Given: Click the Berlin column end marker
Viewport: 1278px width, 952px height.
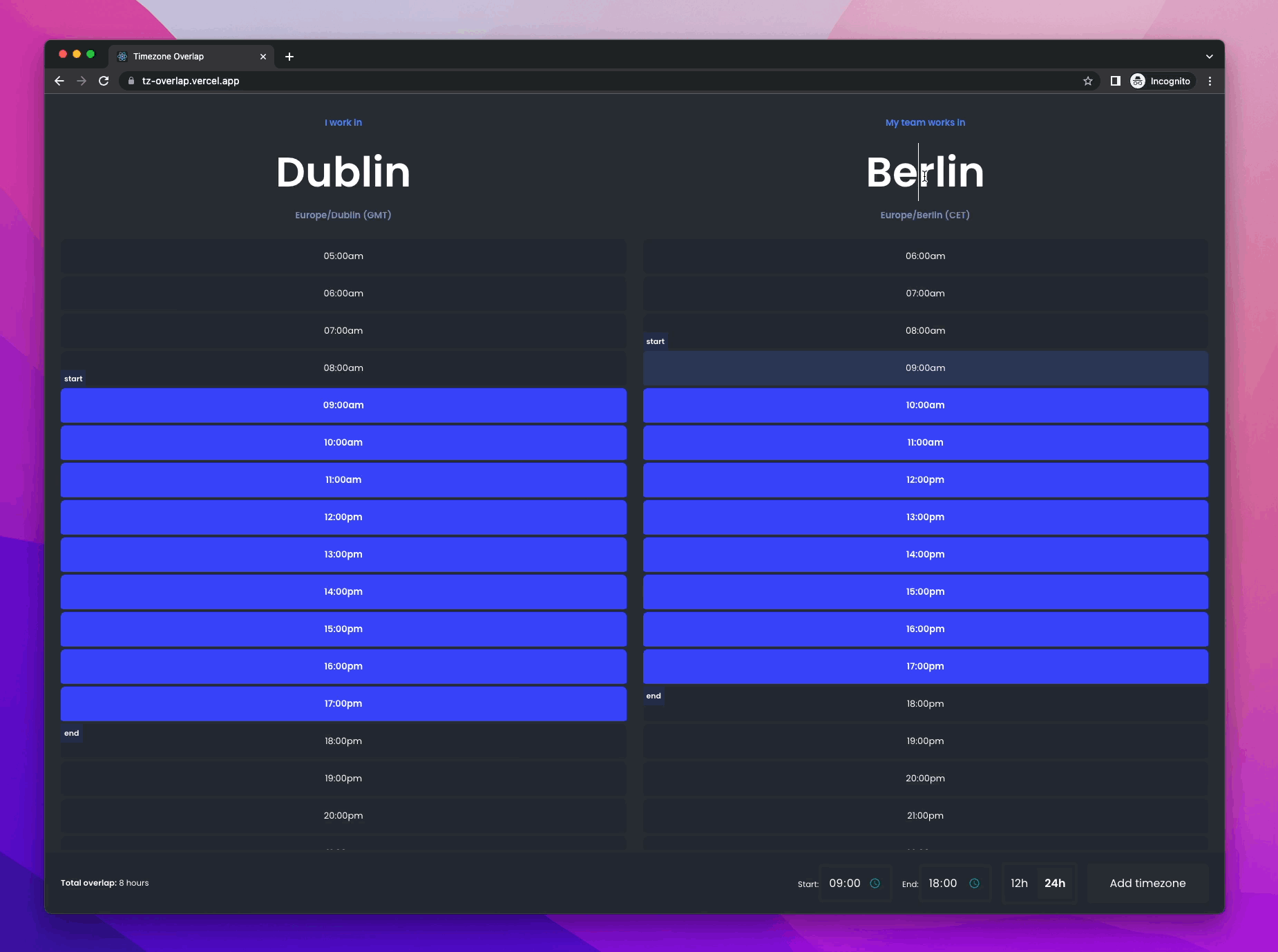Looking at the screenshot, I should pos(654,696).
